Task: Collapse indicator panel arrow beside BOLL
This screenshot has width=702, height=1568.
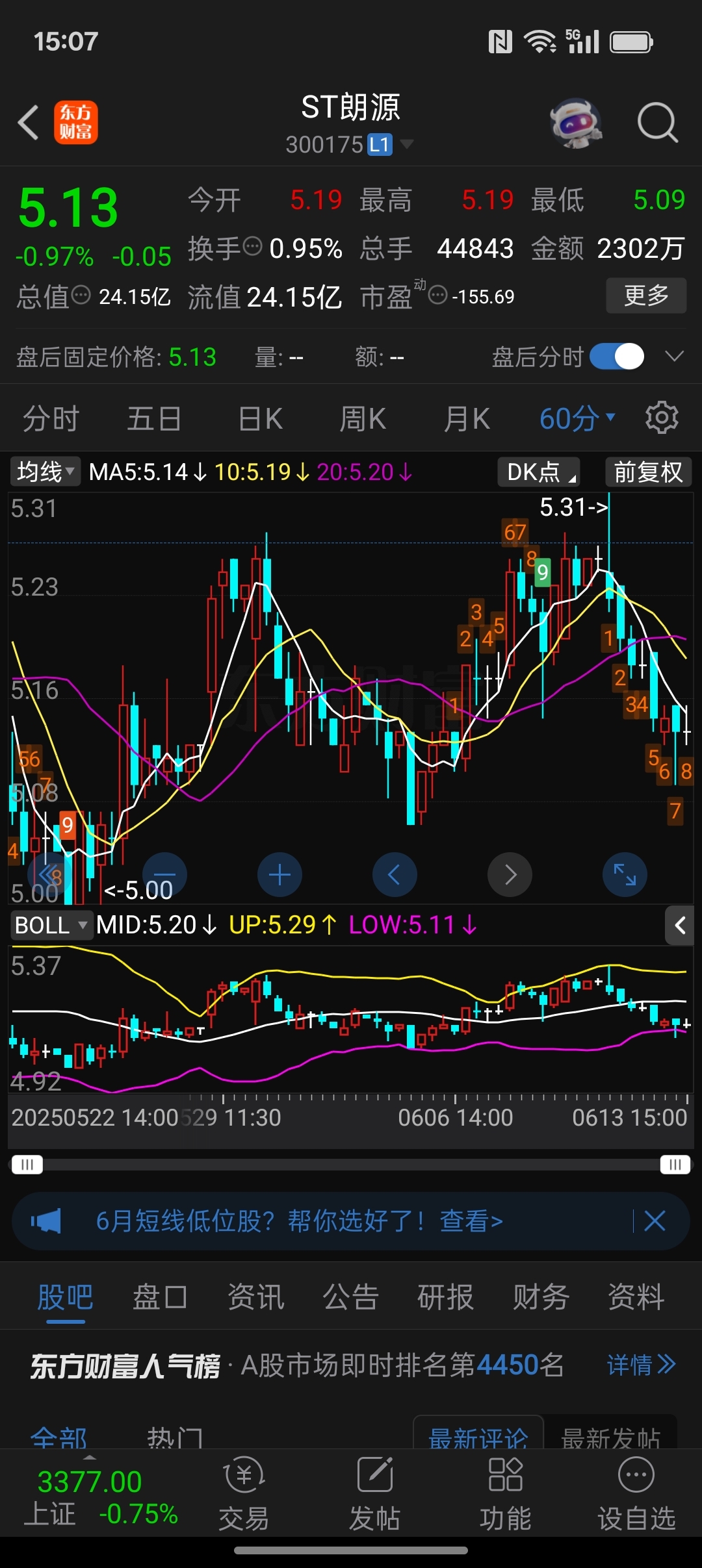Action: pyautogui.click(x=680, y=925)
